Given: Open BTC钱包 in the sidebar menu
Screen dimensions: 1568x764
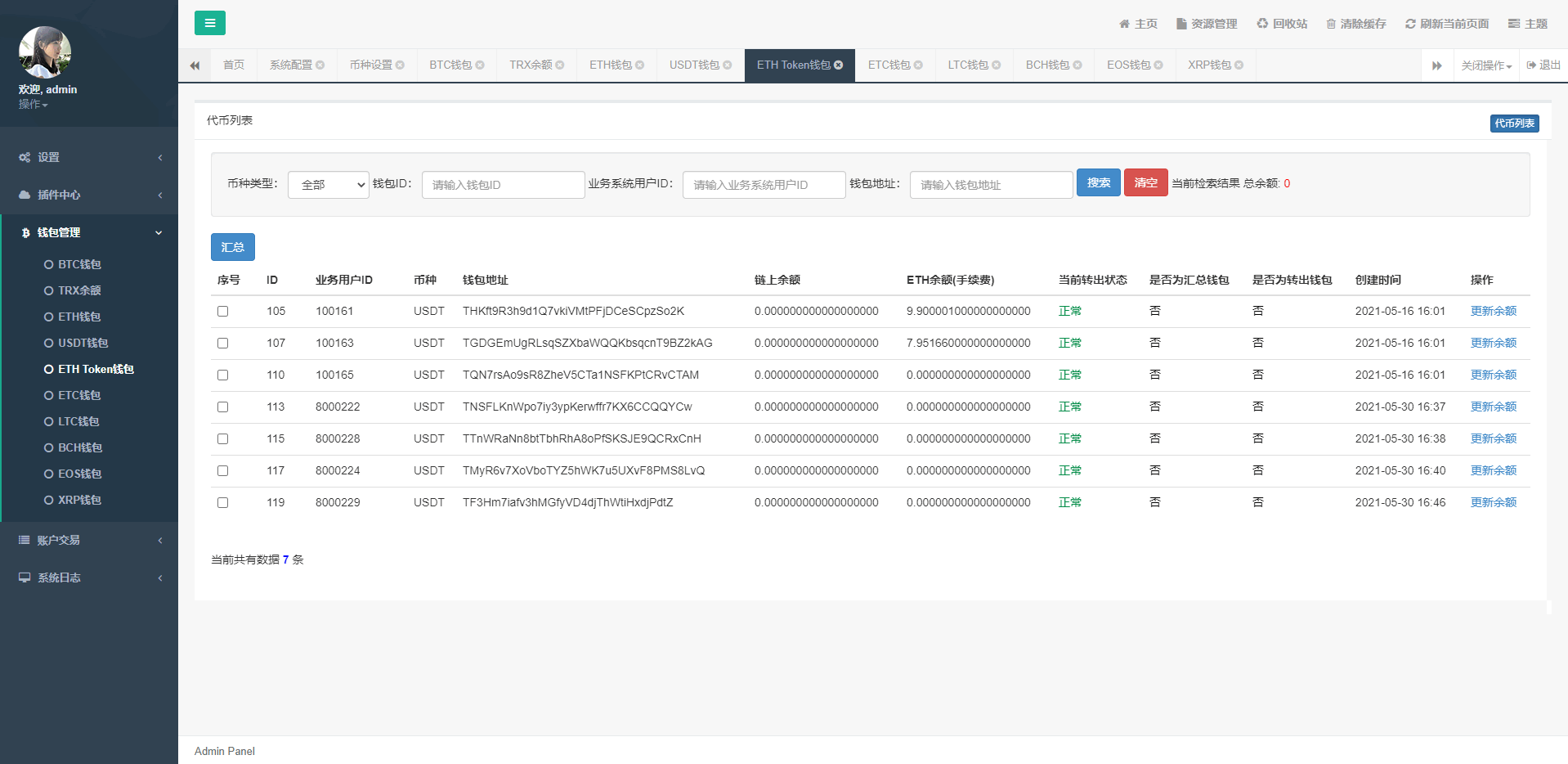Looking at the screenshot, I should pyautogui.click(x=79, y=264).
